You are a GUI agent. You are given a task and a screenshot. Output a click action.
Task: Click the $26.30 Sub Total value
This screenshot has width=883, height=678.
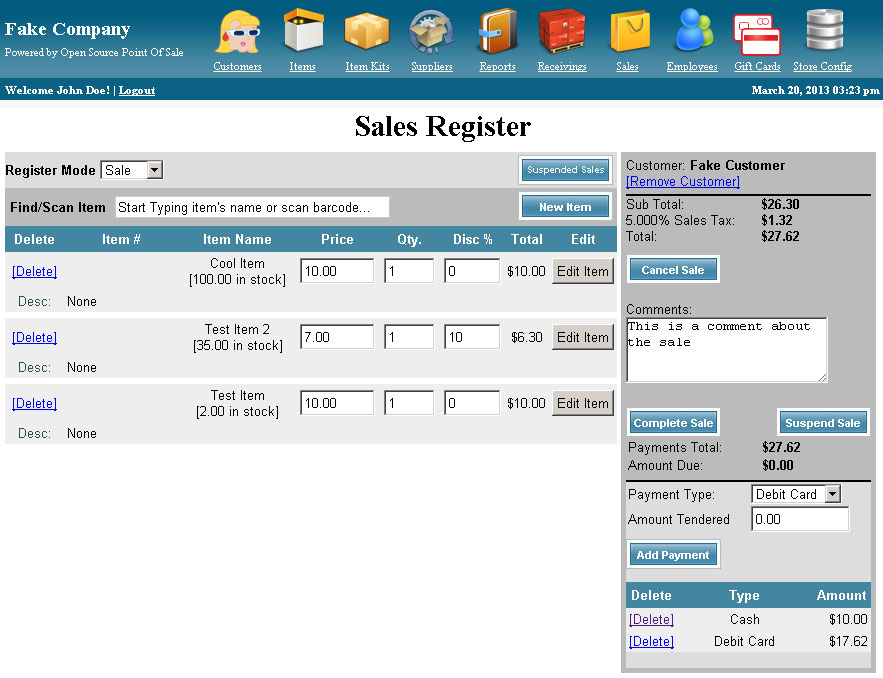(781, 204)
